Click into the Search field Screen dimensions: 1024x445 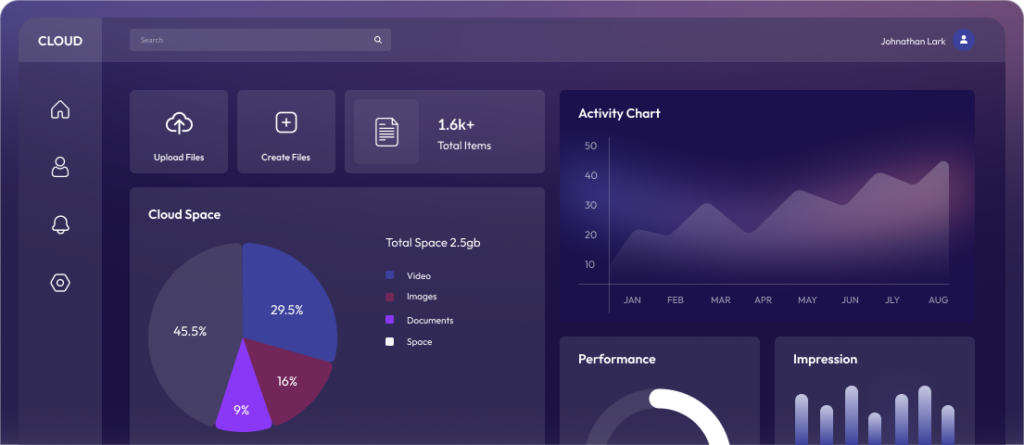(260, 40)
